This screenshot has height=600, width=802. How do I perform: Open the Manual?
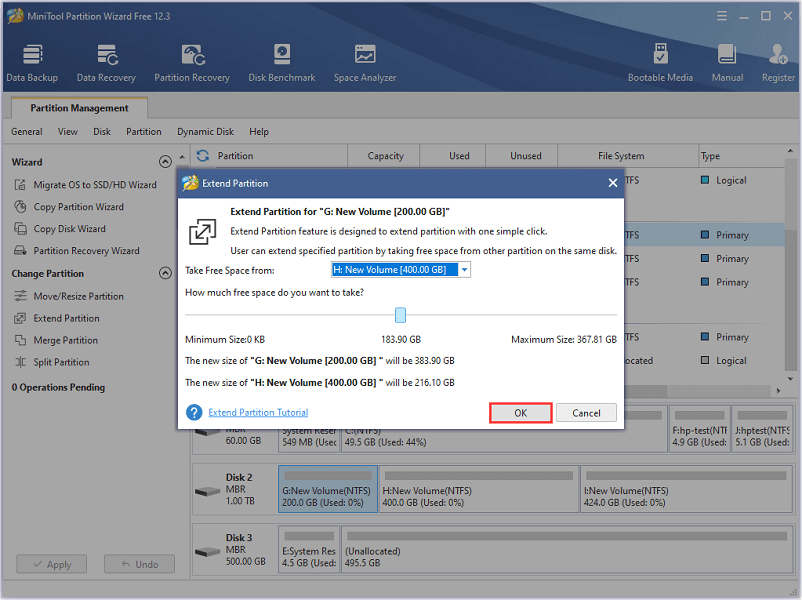[x=727, y=64]
